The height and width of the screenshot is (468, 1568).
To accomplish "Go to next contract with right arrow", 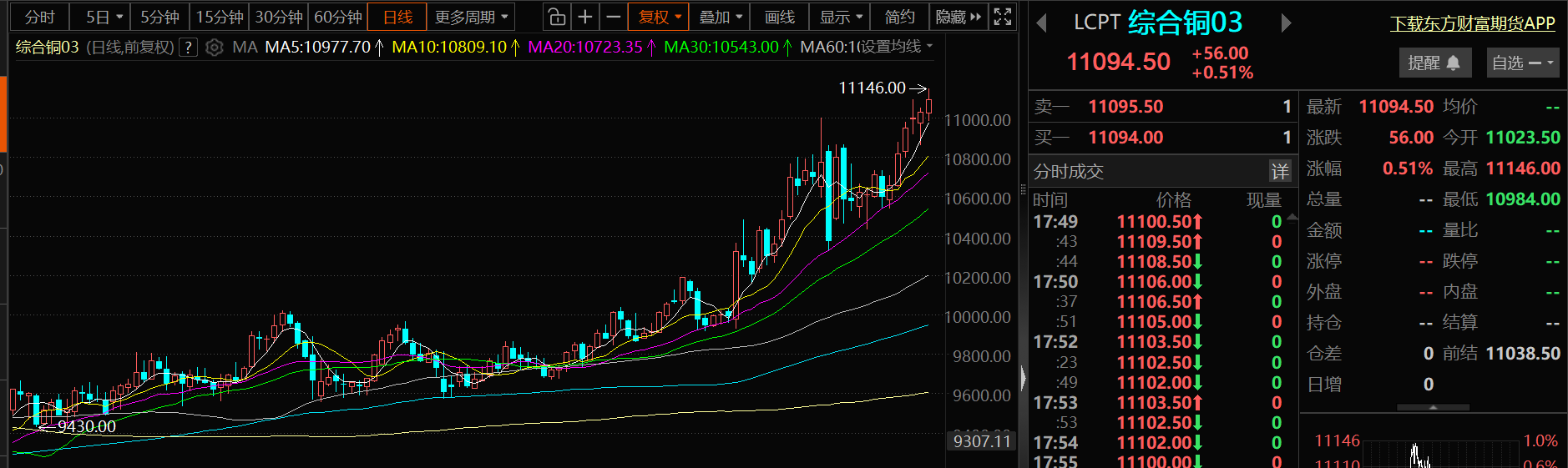I will click(x=1286, y=23).
